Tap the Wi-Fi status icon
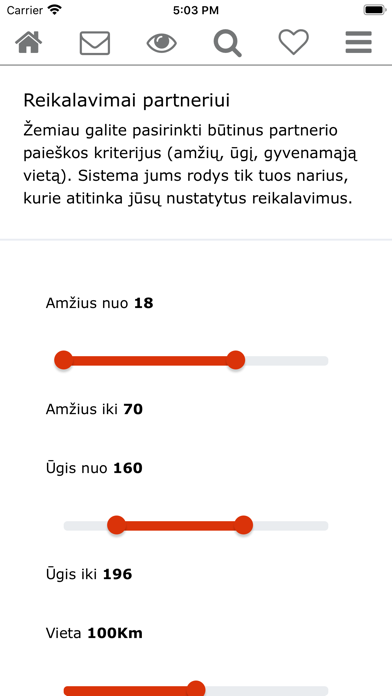The height and width of the screenshot is (696, 392). [x=55, y=9]
